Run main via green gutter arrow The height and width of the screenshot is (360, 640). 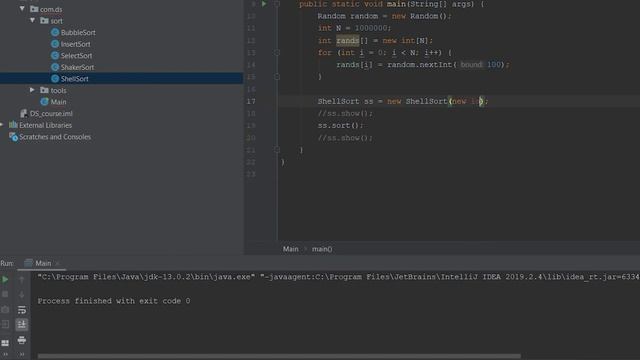[x=264, y=4]
